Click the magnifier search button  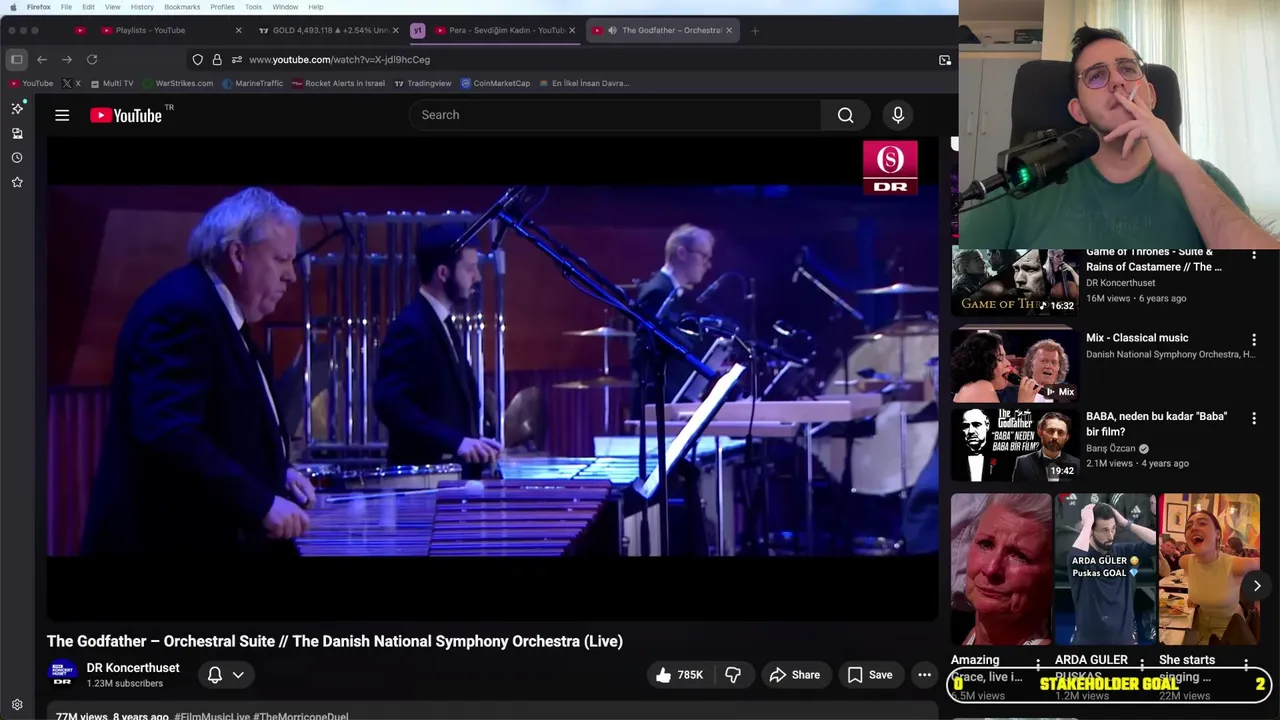pos(846,115)
